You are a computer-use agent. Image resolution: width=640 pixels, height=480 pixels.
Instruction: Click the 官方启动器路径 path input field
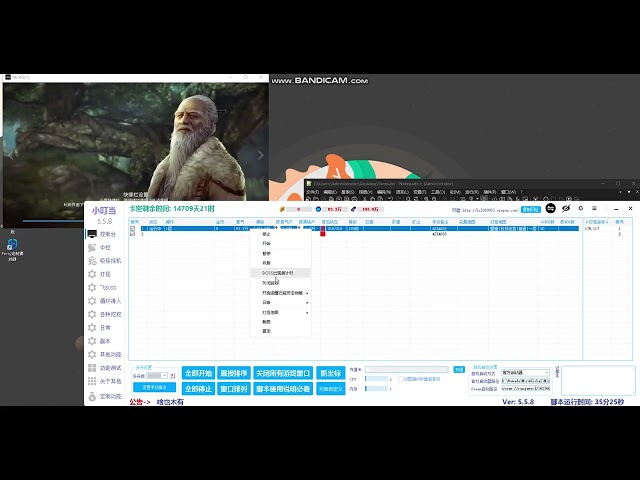525,381
